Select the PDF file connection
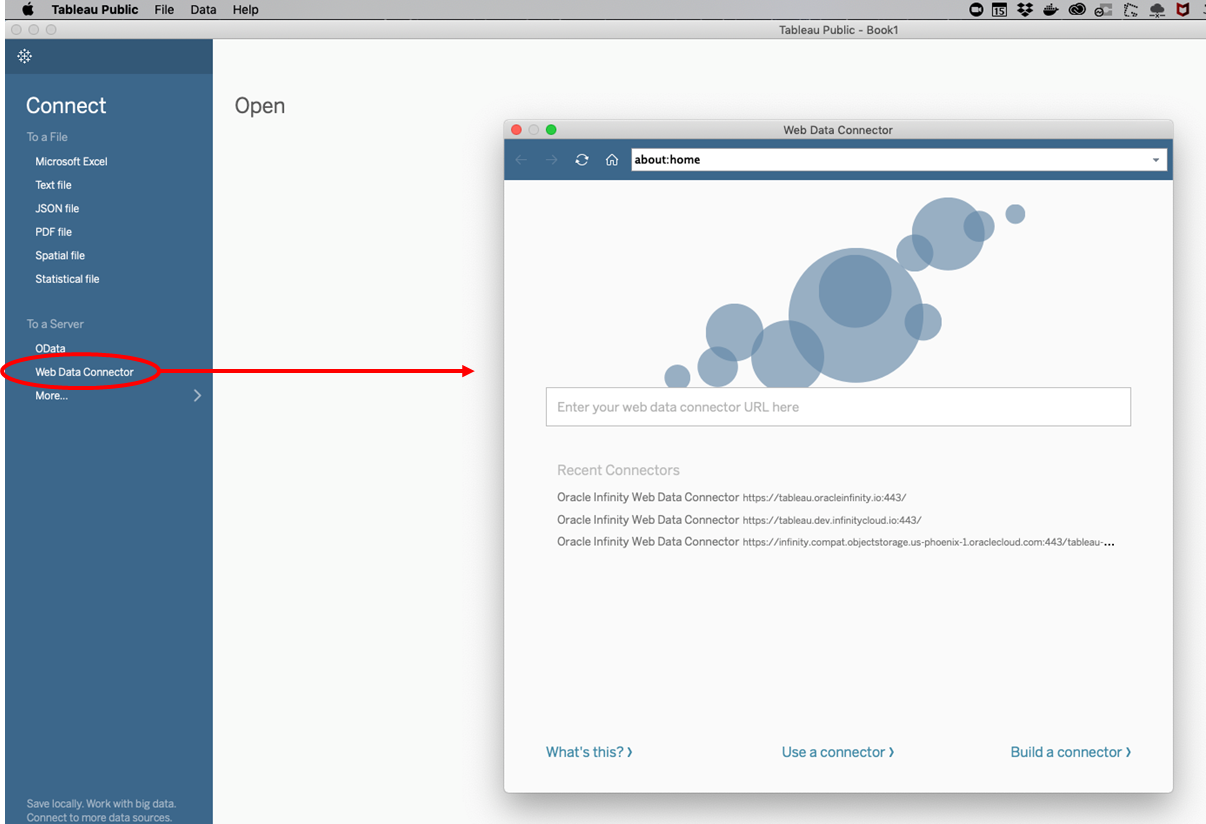 point(53,232)
